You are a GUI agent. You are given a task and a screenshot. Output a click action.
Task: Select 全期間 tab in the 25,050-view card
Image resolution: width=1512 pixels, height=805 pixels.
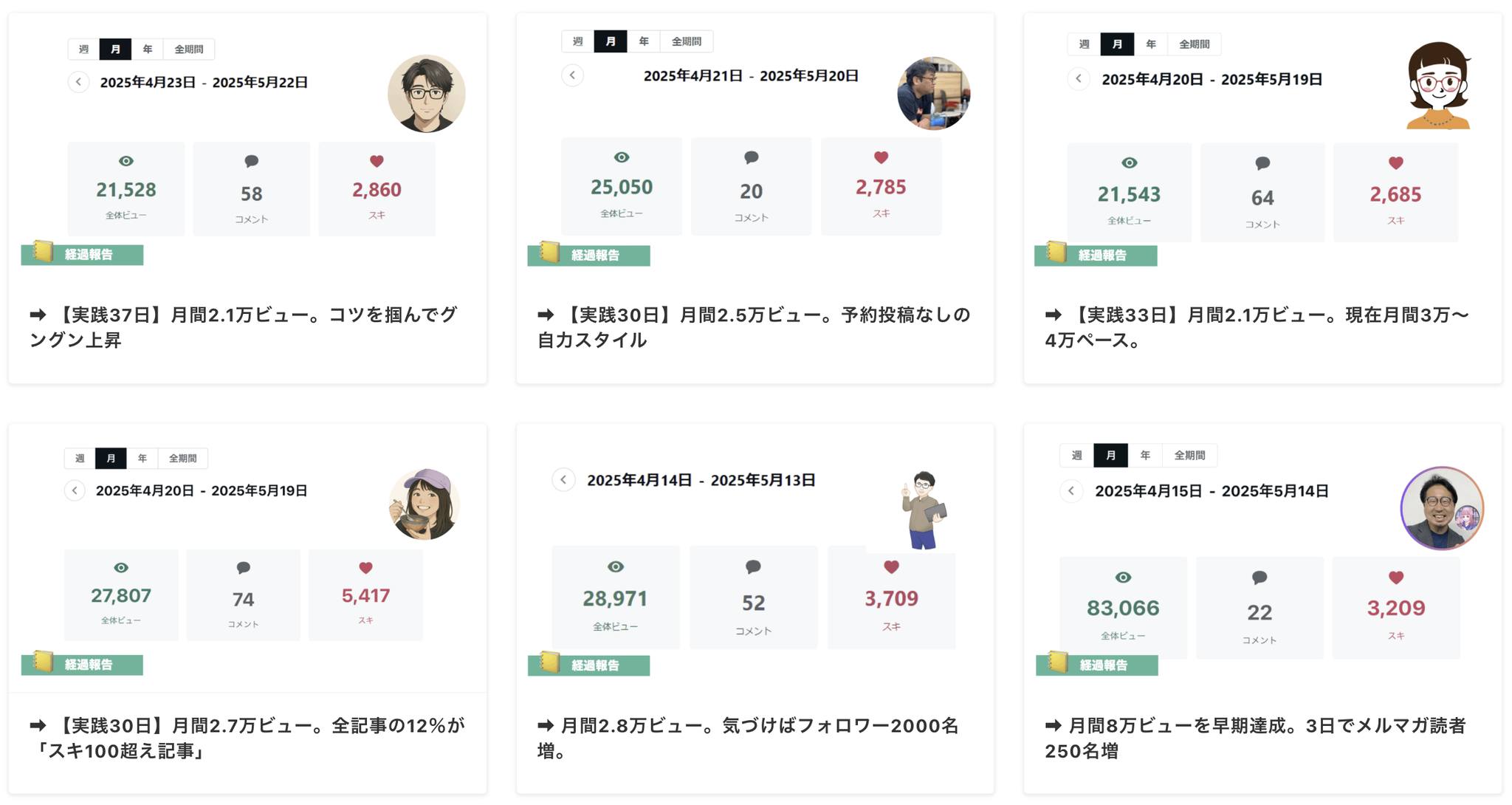[686, 41]
